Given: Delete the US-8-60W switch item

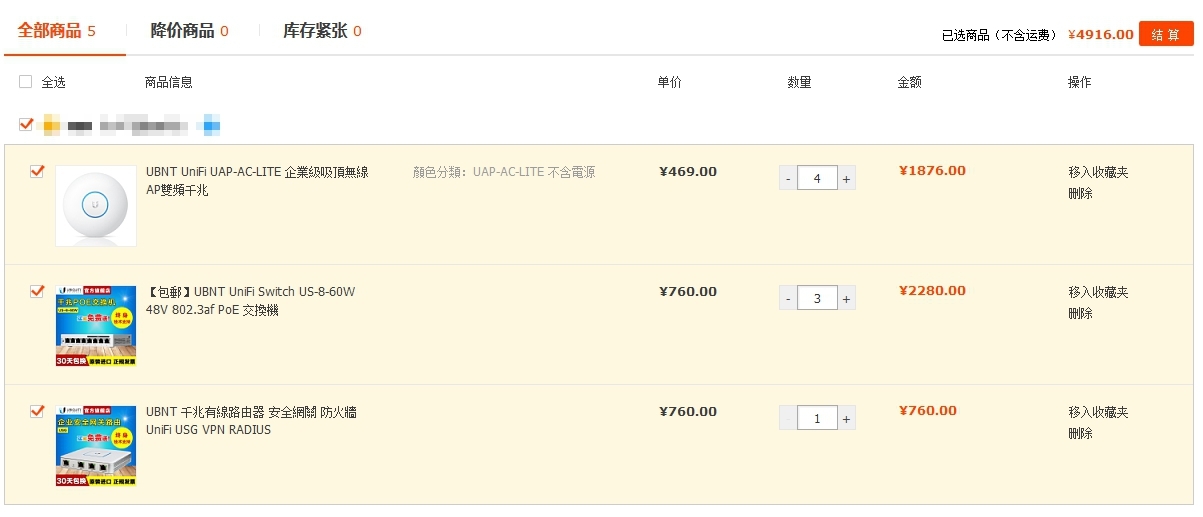Looking at the screenshot, I should [x=1080, y=313].
